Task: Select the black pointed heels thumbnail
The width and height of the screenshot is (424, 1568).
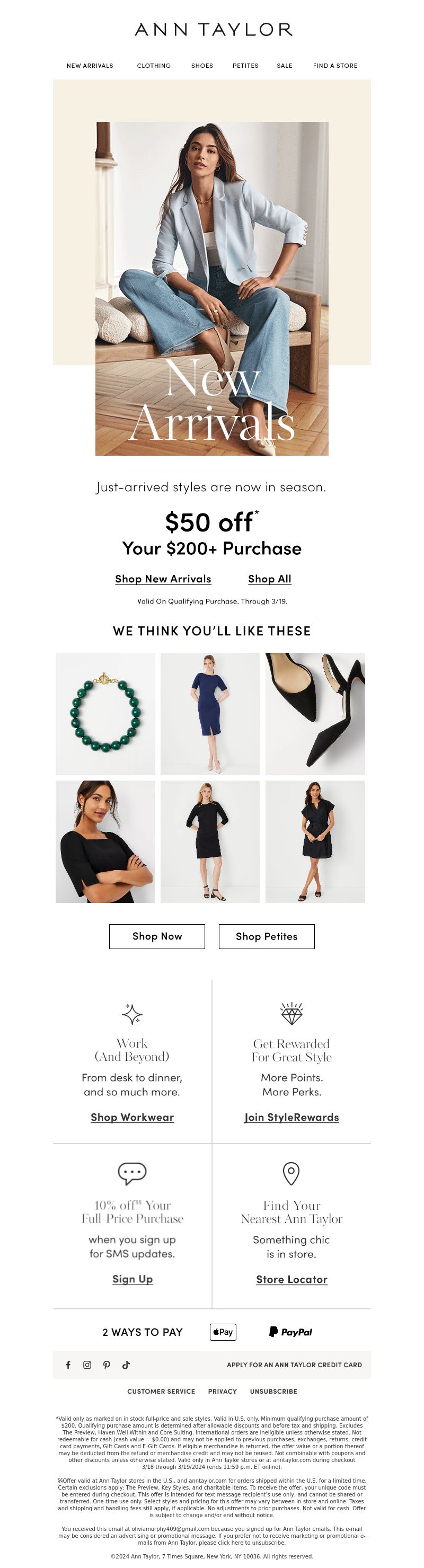Action: [315, 714]
